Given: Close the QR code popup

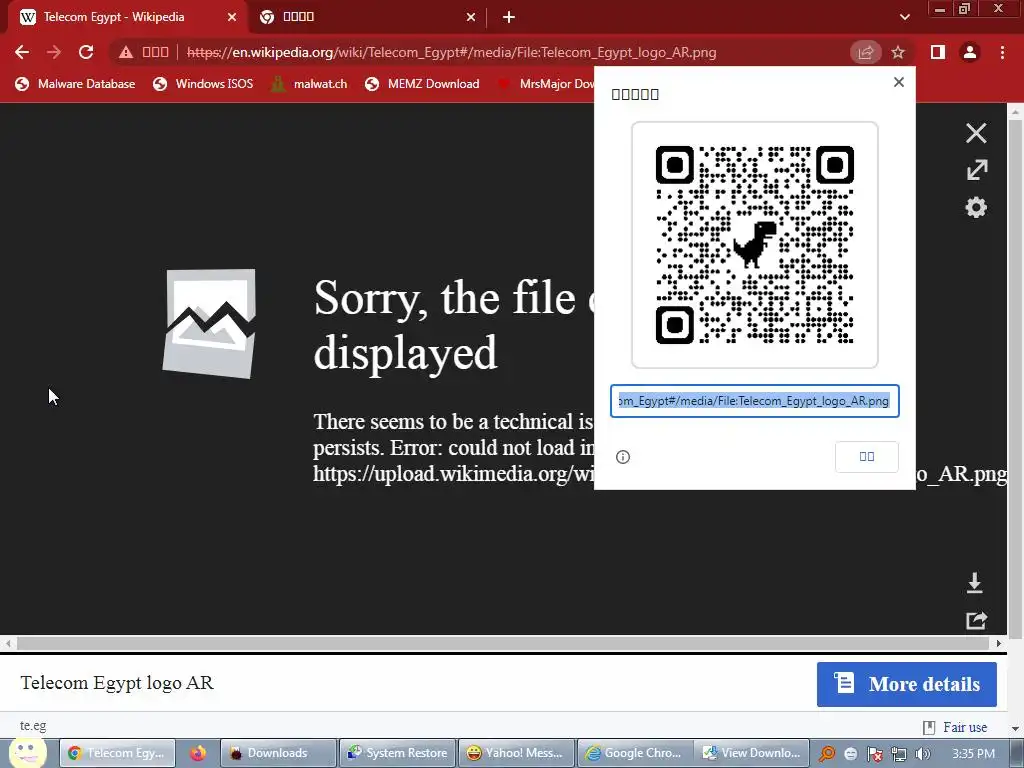Looking at the screenshot, I should pos(899,82).
